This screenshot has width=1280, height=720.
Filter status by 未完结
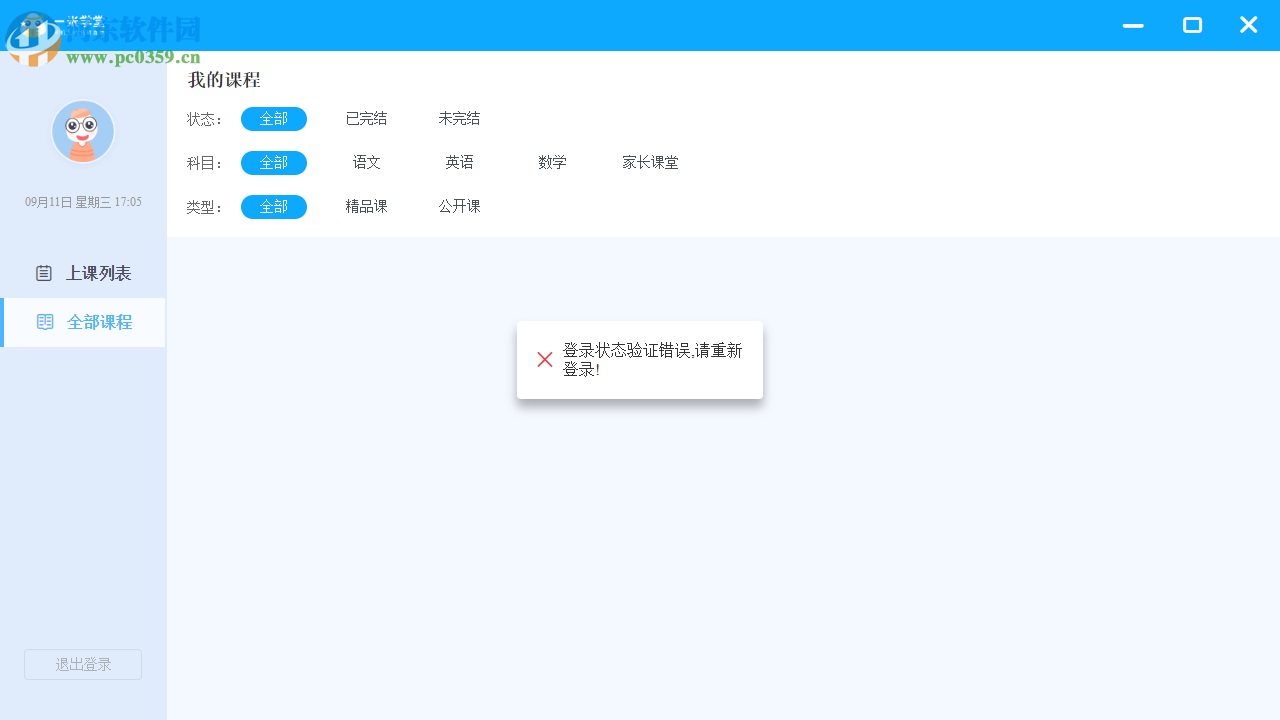[459, 119]
